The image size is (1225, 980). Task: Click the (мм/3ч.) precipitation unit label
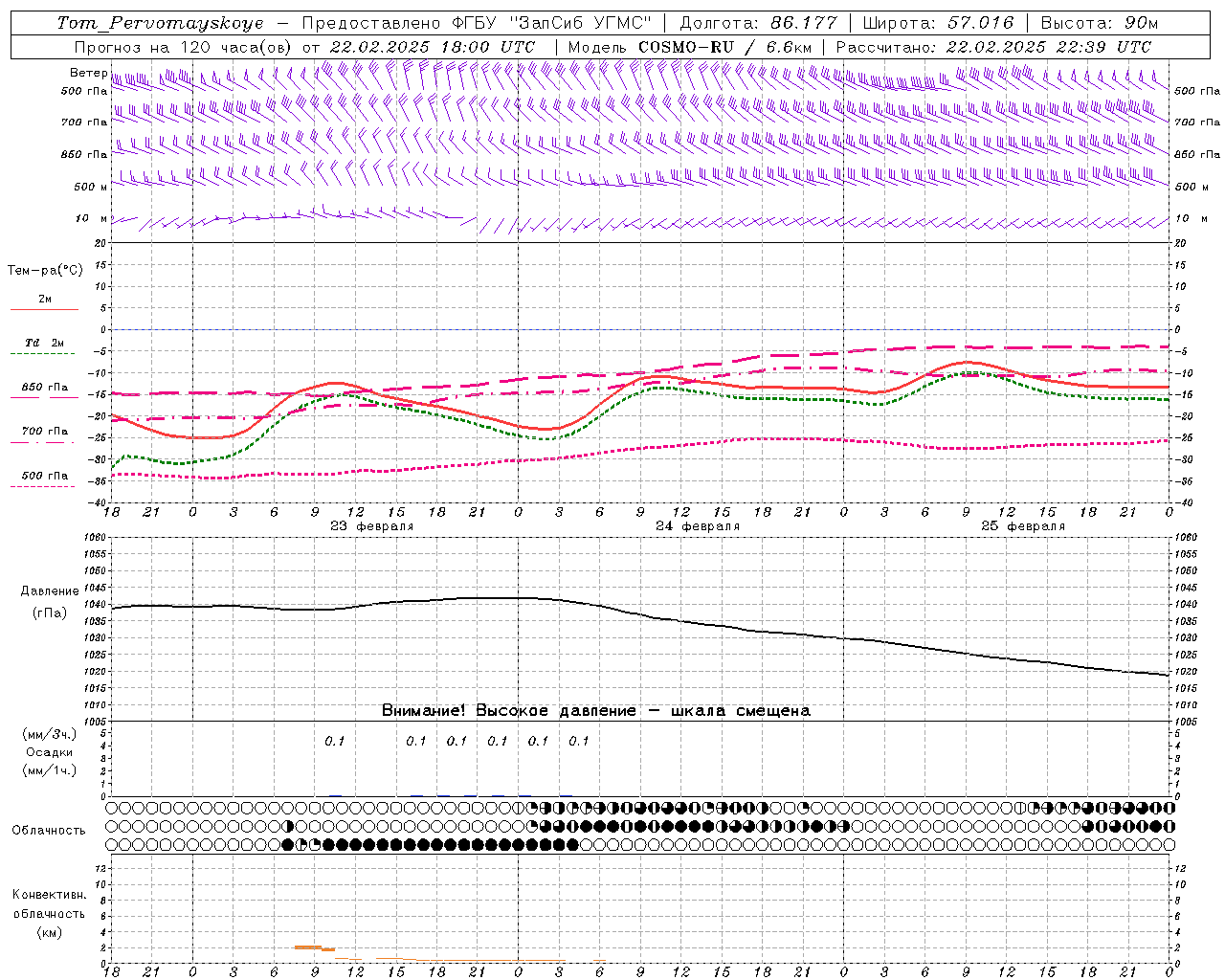[x=50, y=734]
